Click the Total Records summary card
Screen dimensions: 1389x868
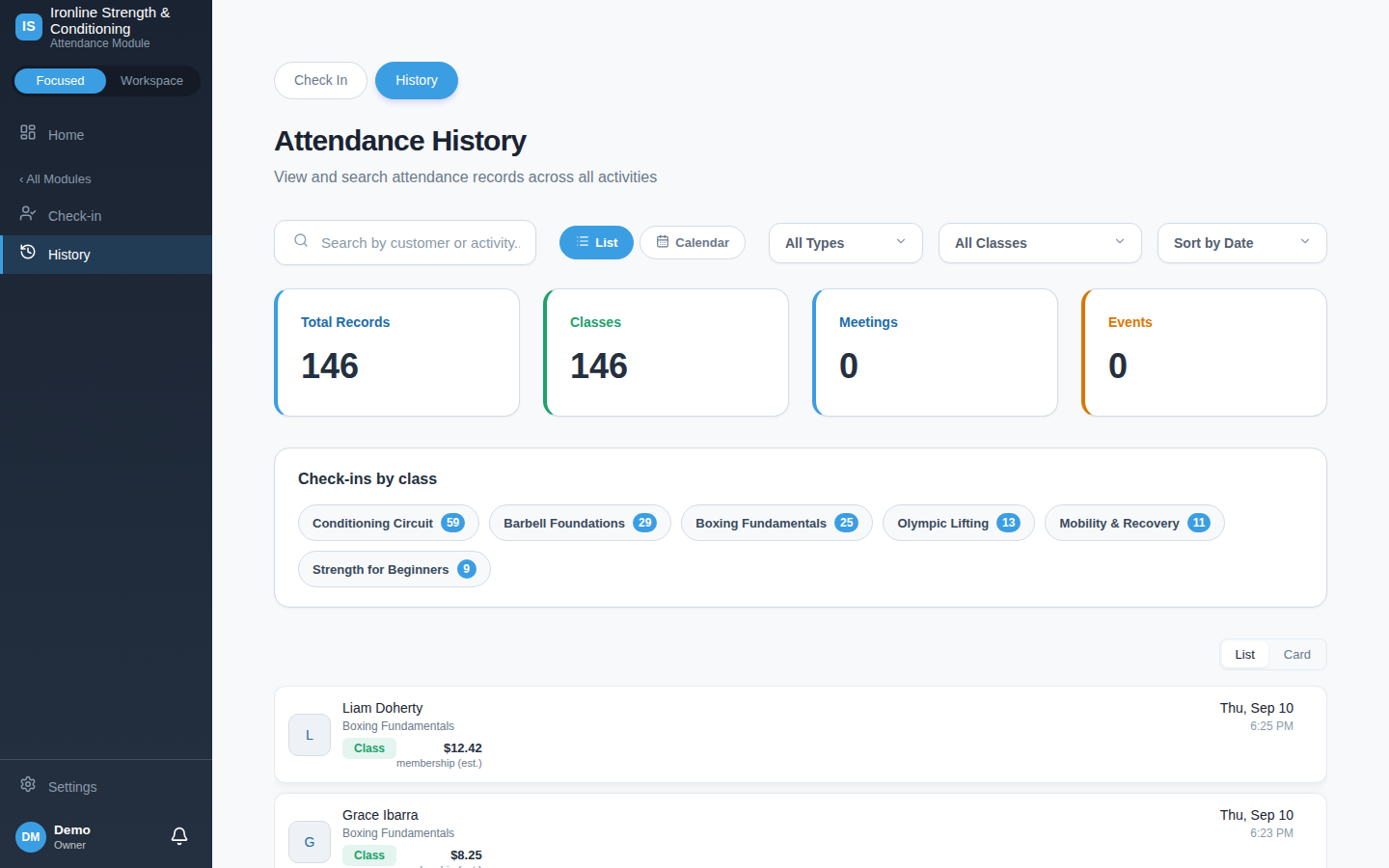(x=396, y=353)
